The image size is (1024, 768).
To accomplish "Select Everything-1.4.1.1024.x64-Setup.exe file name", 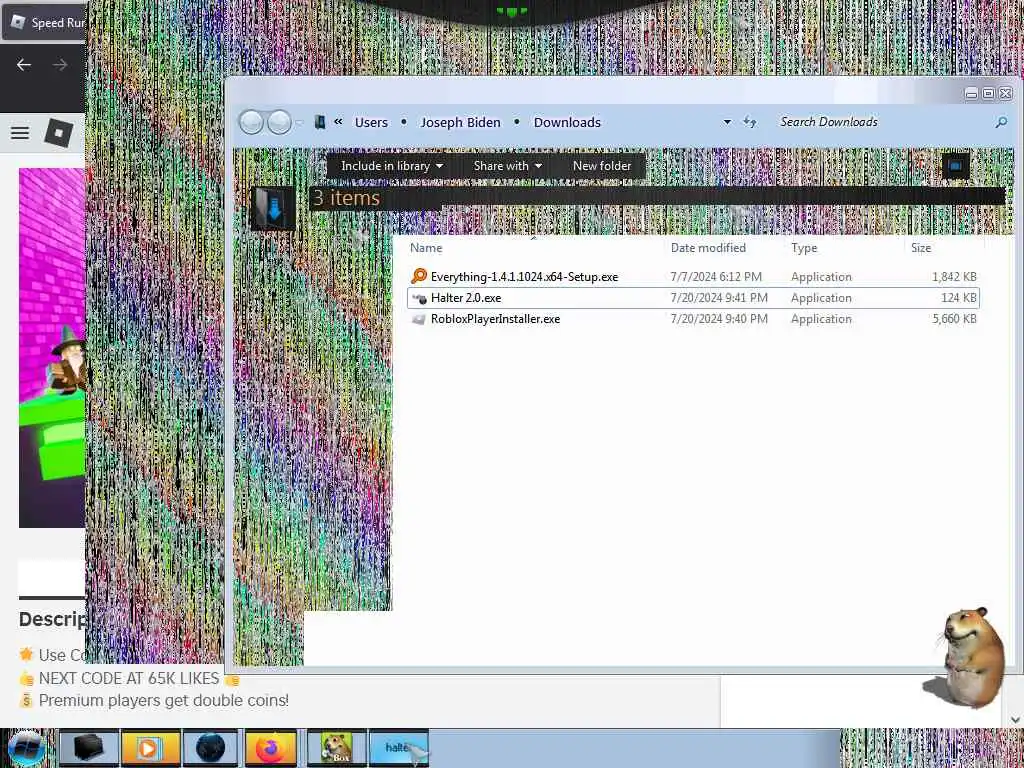I will tap(524, 277).
